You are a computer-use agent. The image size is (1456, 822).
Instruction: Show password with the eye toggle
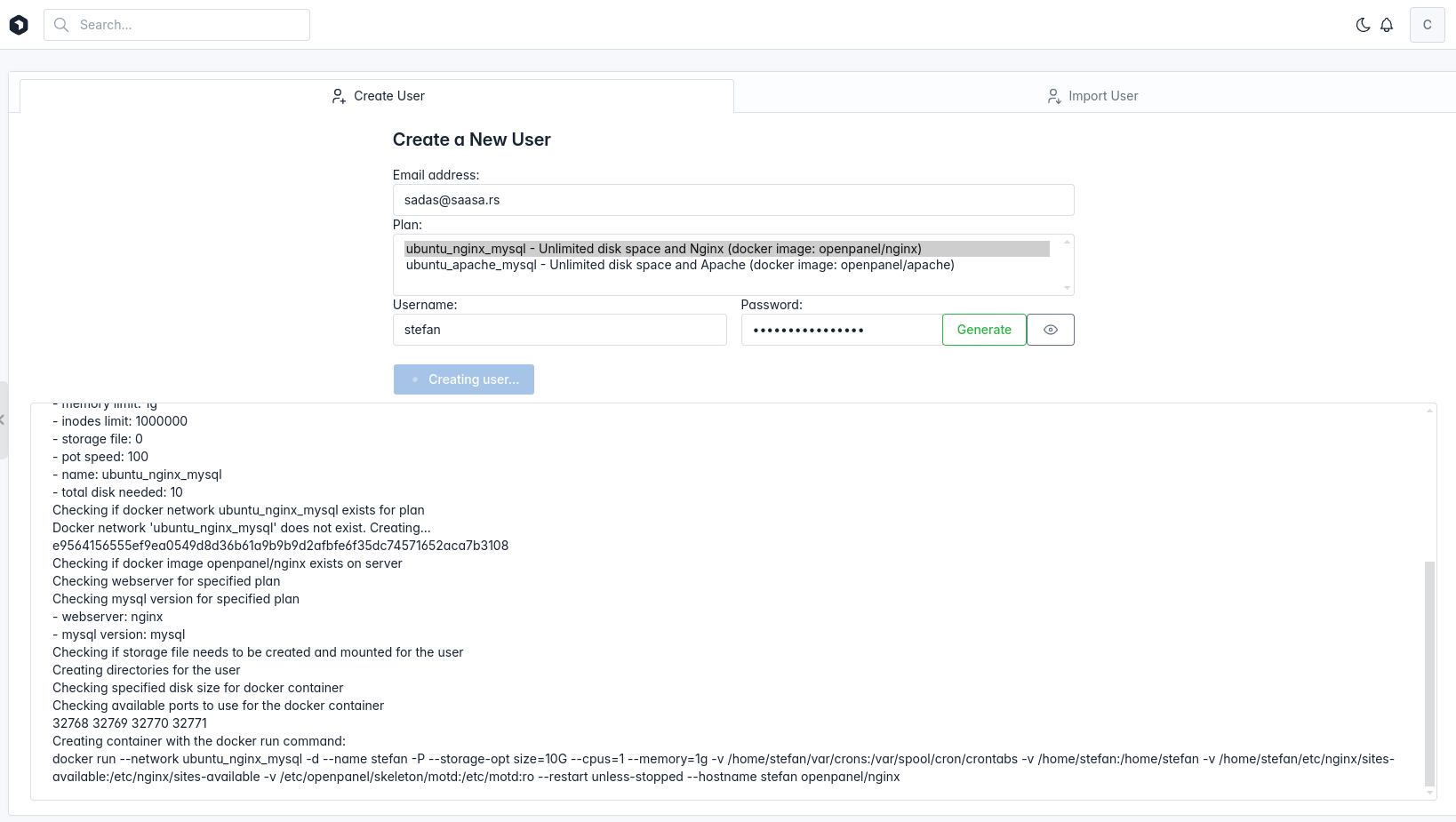coord(1051,330)
